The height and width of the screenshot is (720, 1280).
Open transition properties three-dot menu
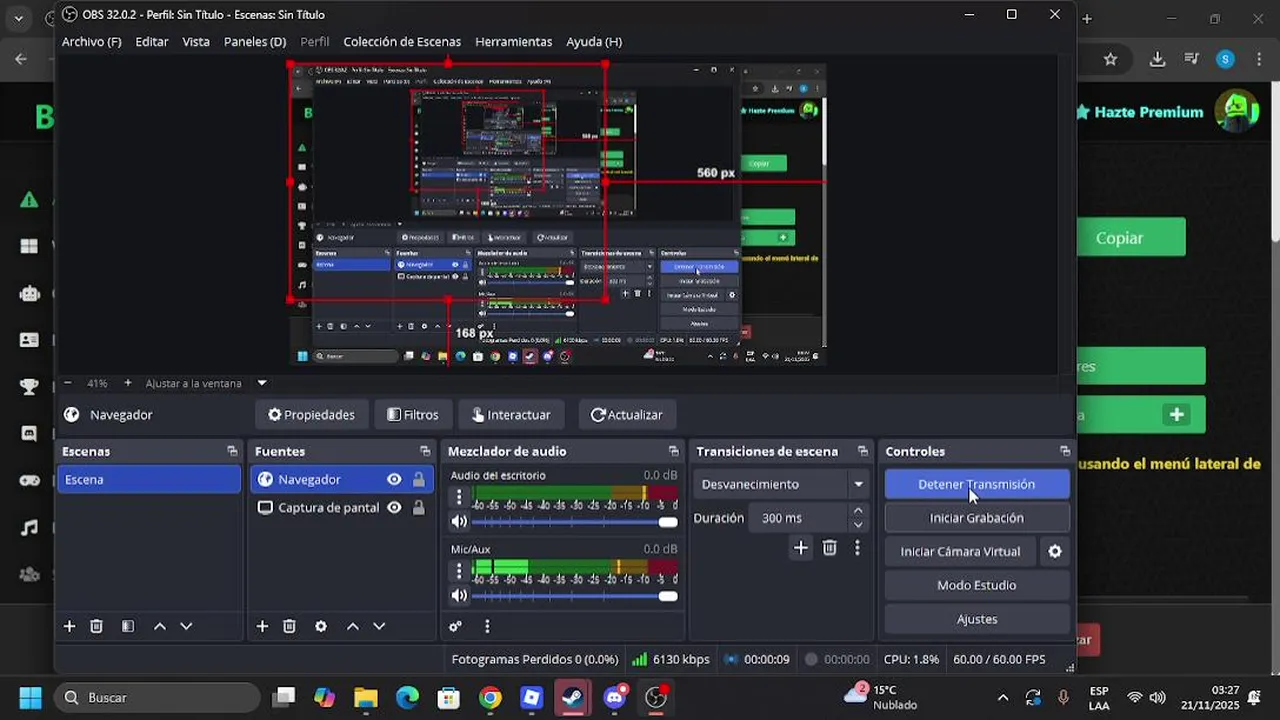(857, 547)
